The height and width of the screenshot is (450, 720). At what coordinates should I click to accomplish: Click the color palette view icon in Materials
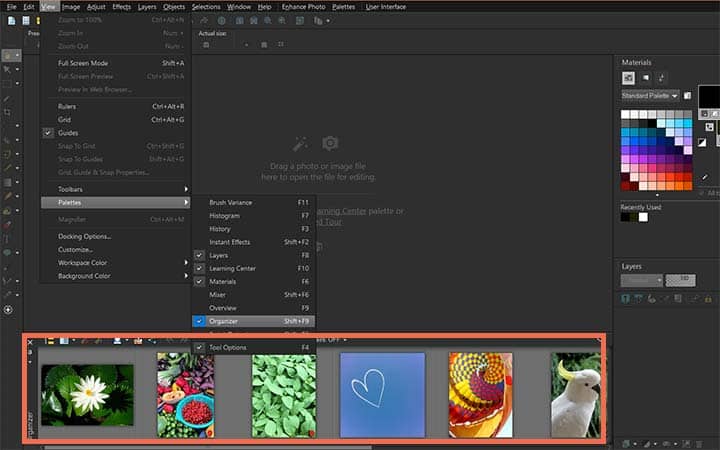(629, 78)
